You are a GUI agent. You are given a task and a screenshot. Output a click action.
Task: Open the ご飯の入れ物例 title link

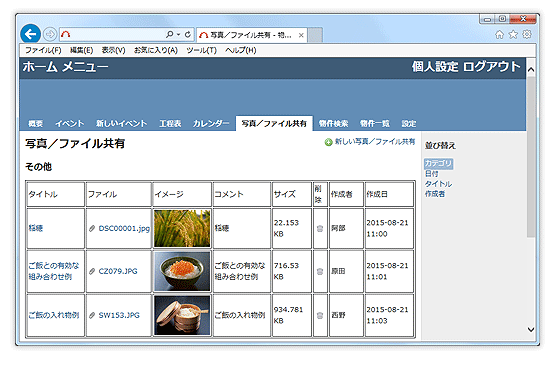(54, 315)
